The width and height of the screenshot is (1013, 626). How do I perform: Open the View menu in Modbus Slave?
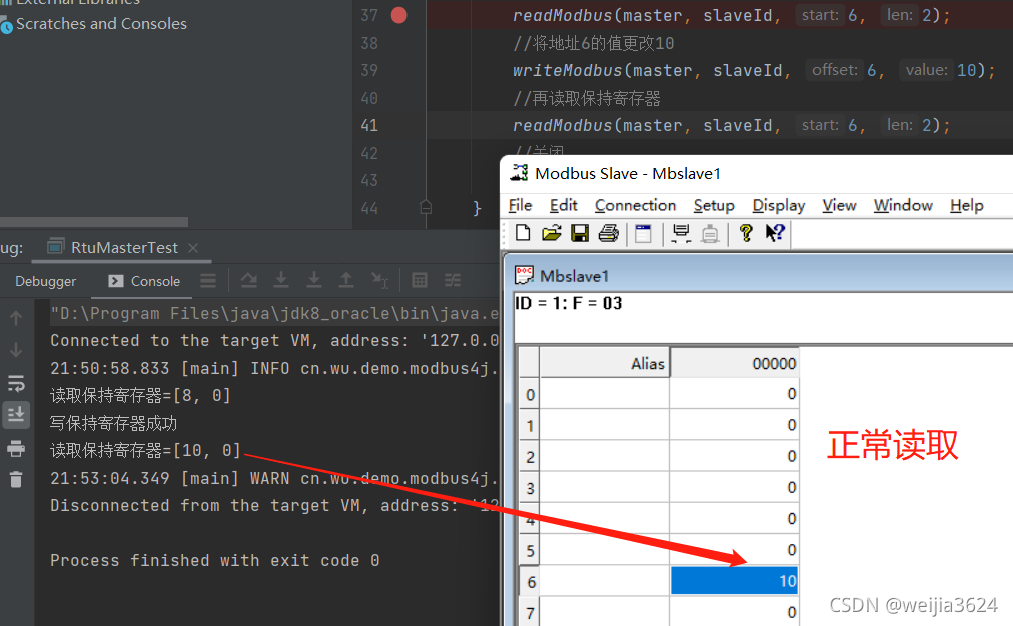point(839,205)
